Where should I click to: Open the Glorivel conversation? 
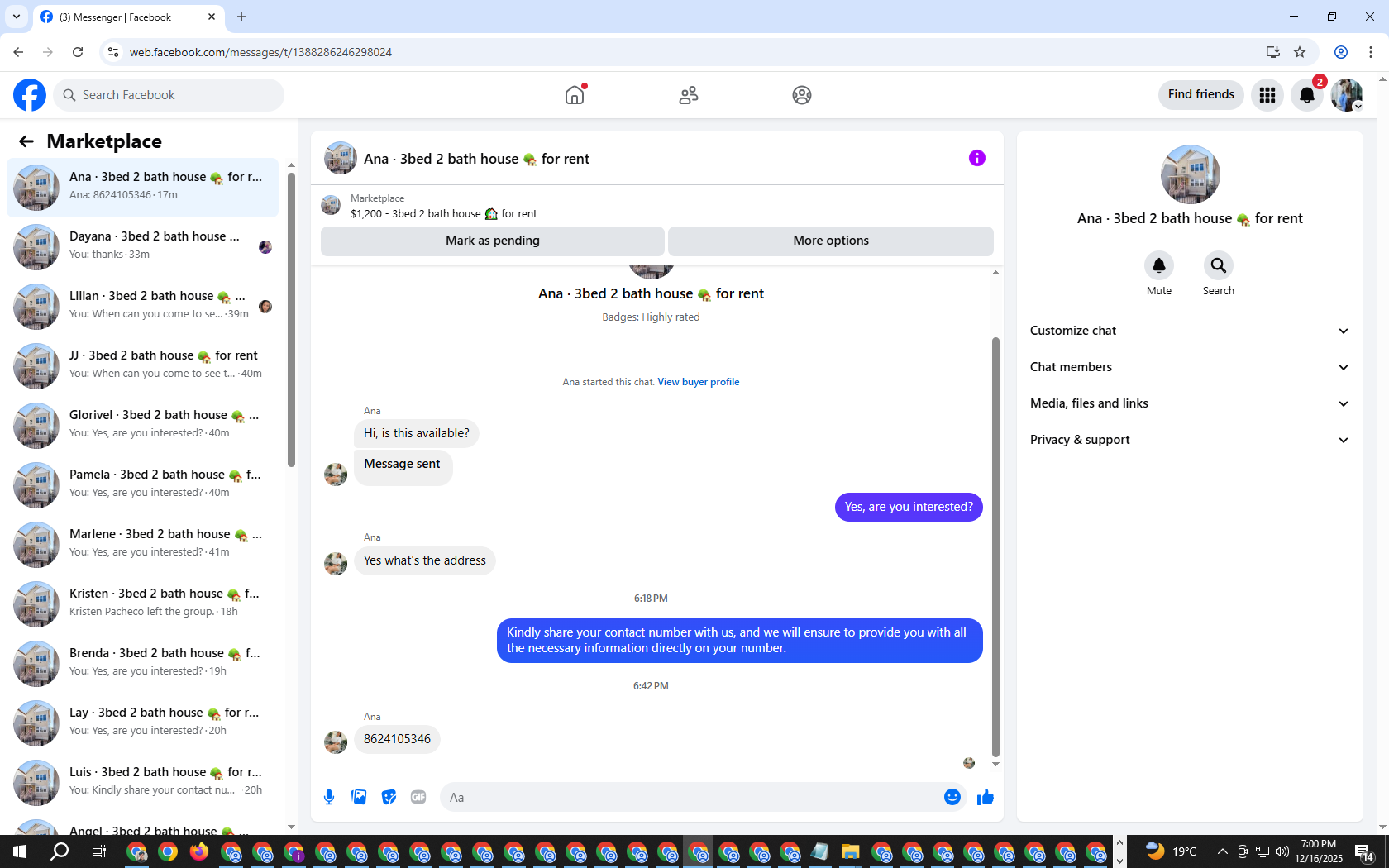pyautogui.click(x=142, y=425)
